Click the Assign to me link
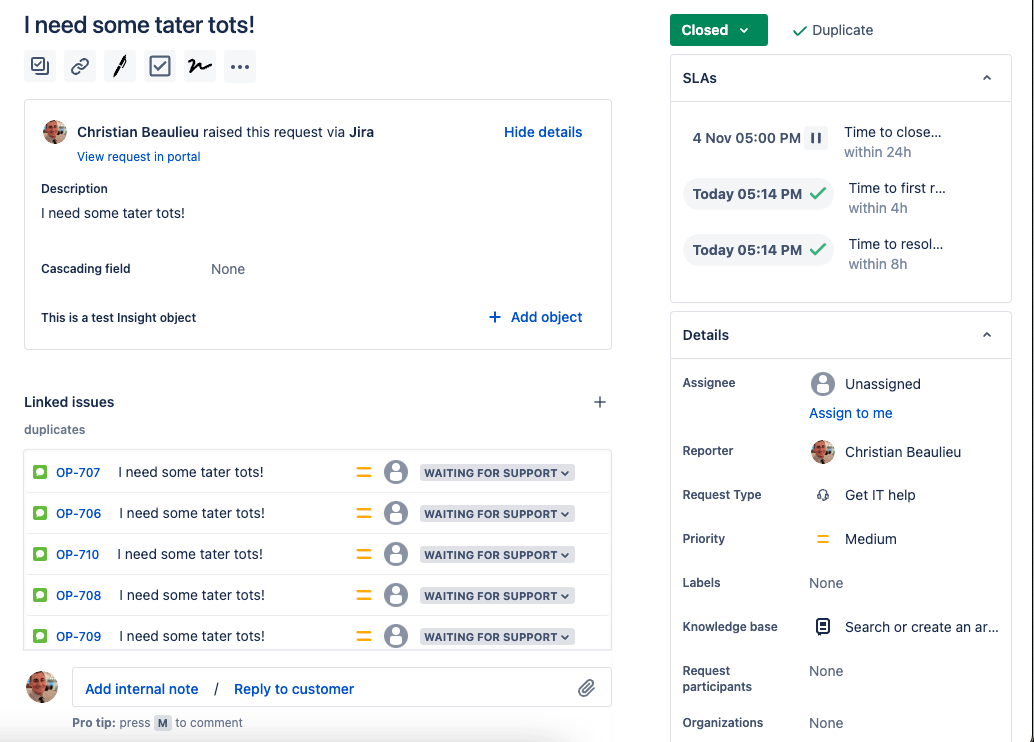 coord(851,413)
